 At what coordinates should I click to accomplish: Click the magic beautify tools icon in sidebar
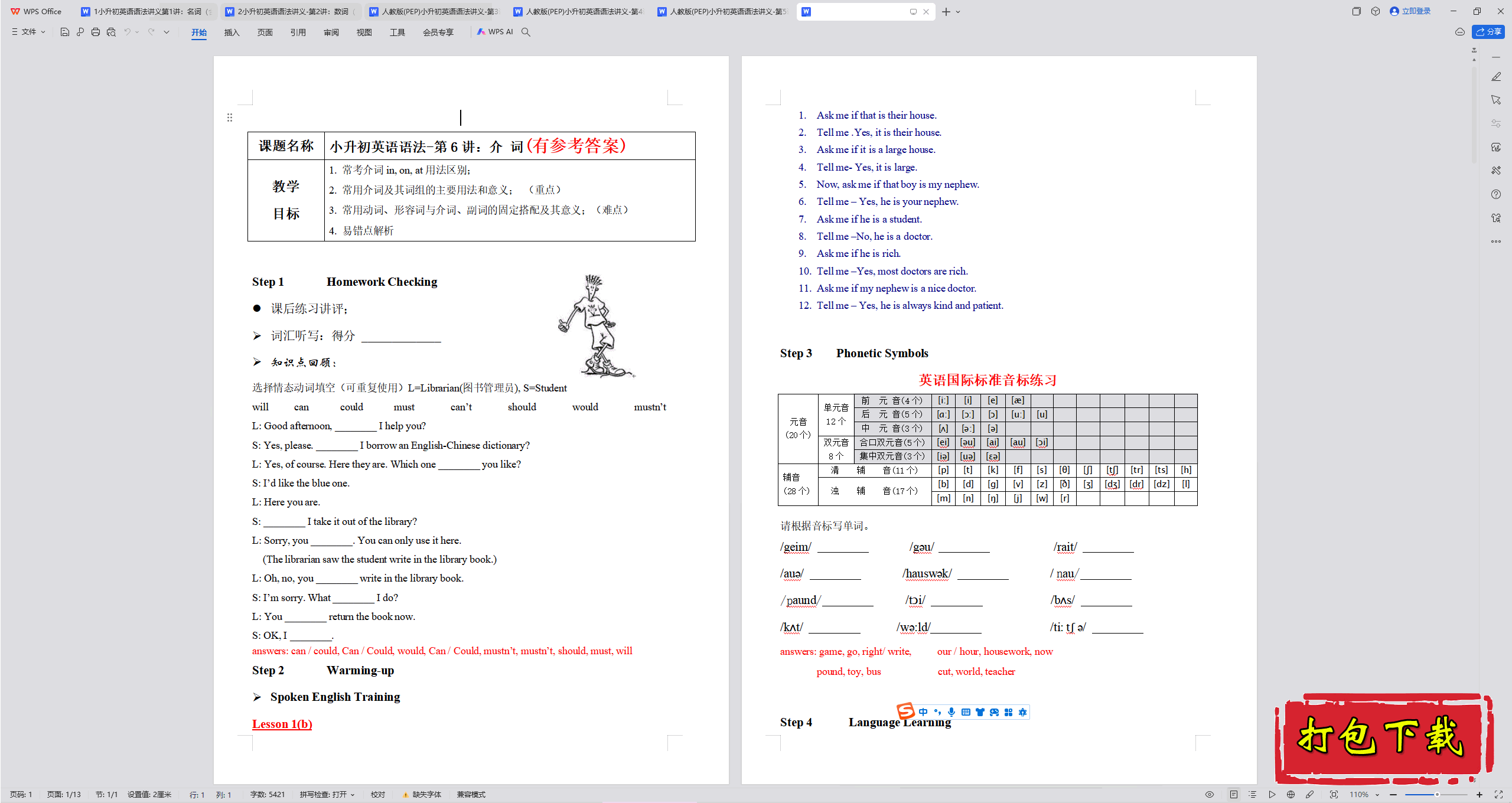1495,171
